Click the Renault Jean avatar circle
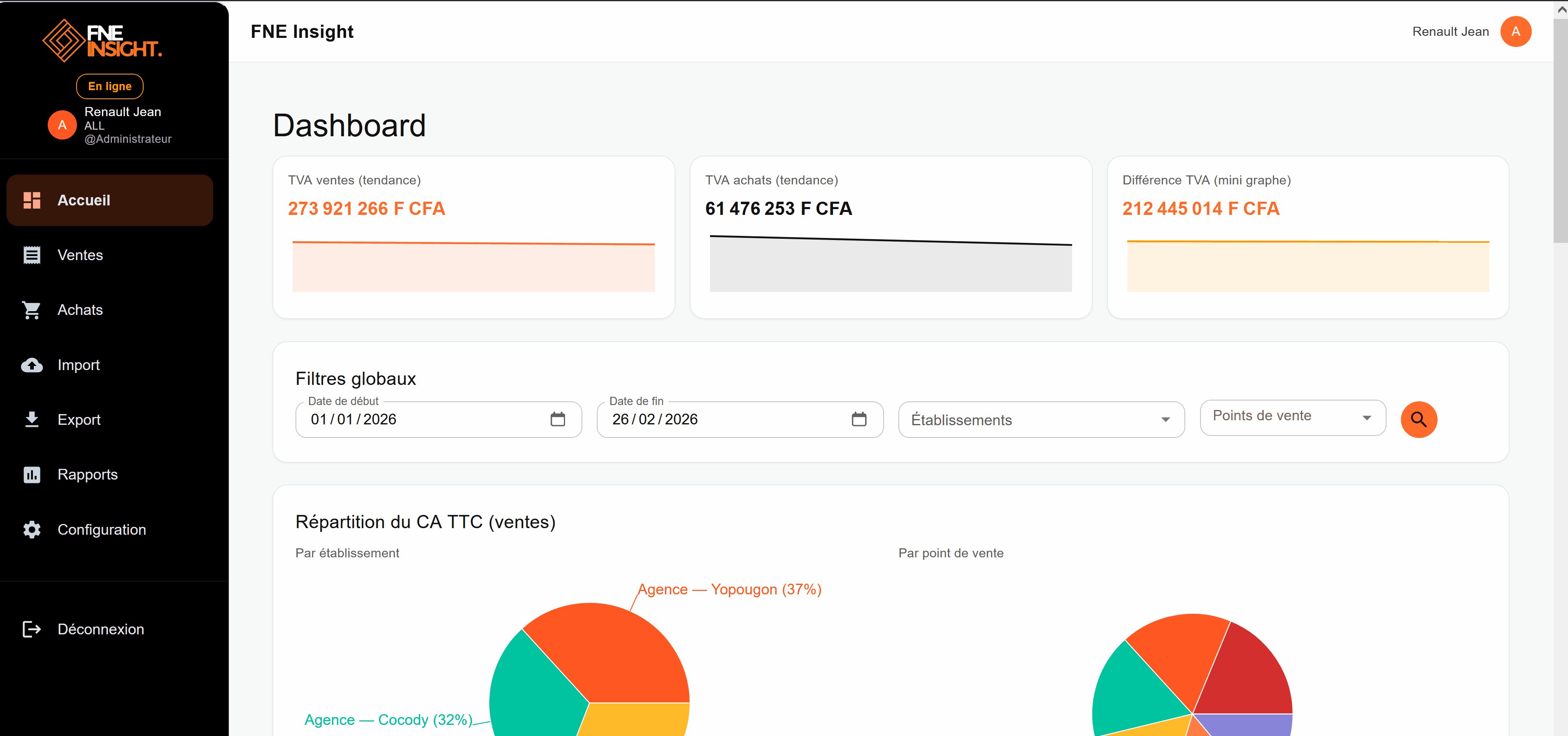 [1517, 31]
